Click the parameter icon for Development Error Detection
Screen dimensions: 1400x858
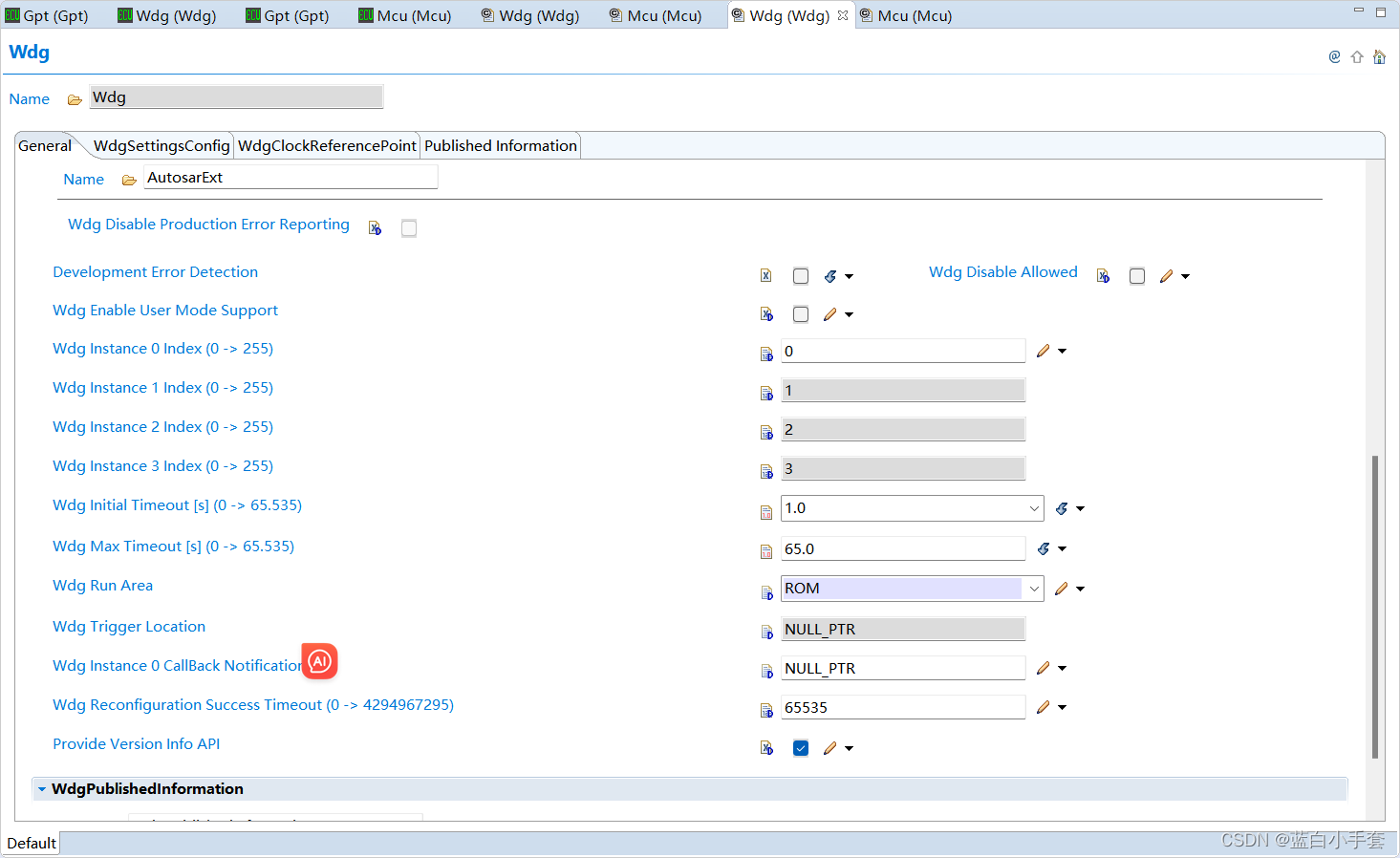tap(765, 276)
